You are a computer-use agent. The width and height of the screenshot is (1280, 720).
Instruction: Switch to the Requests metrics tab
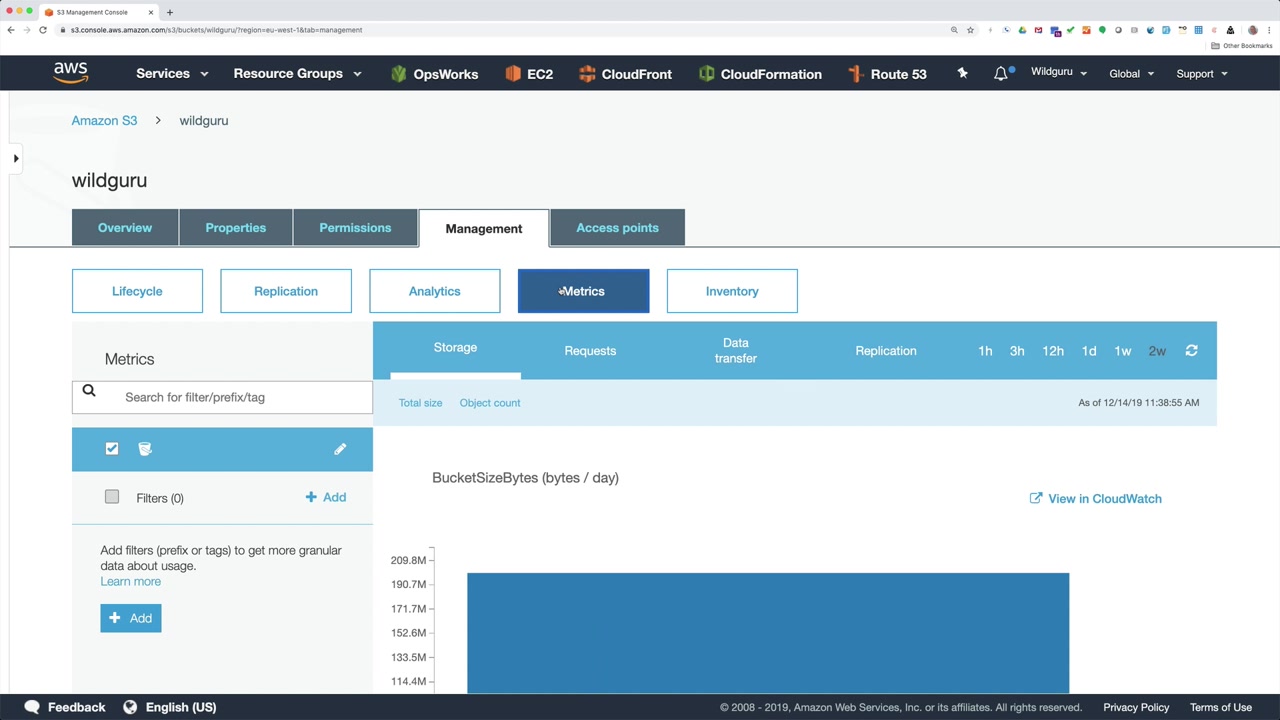(x=590, y=351)
